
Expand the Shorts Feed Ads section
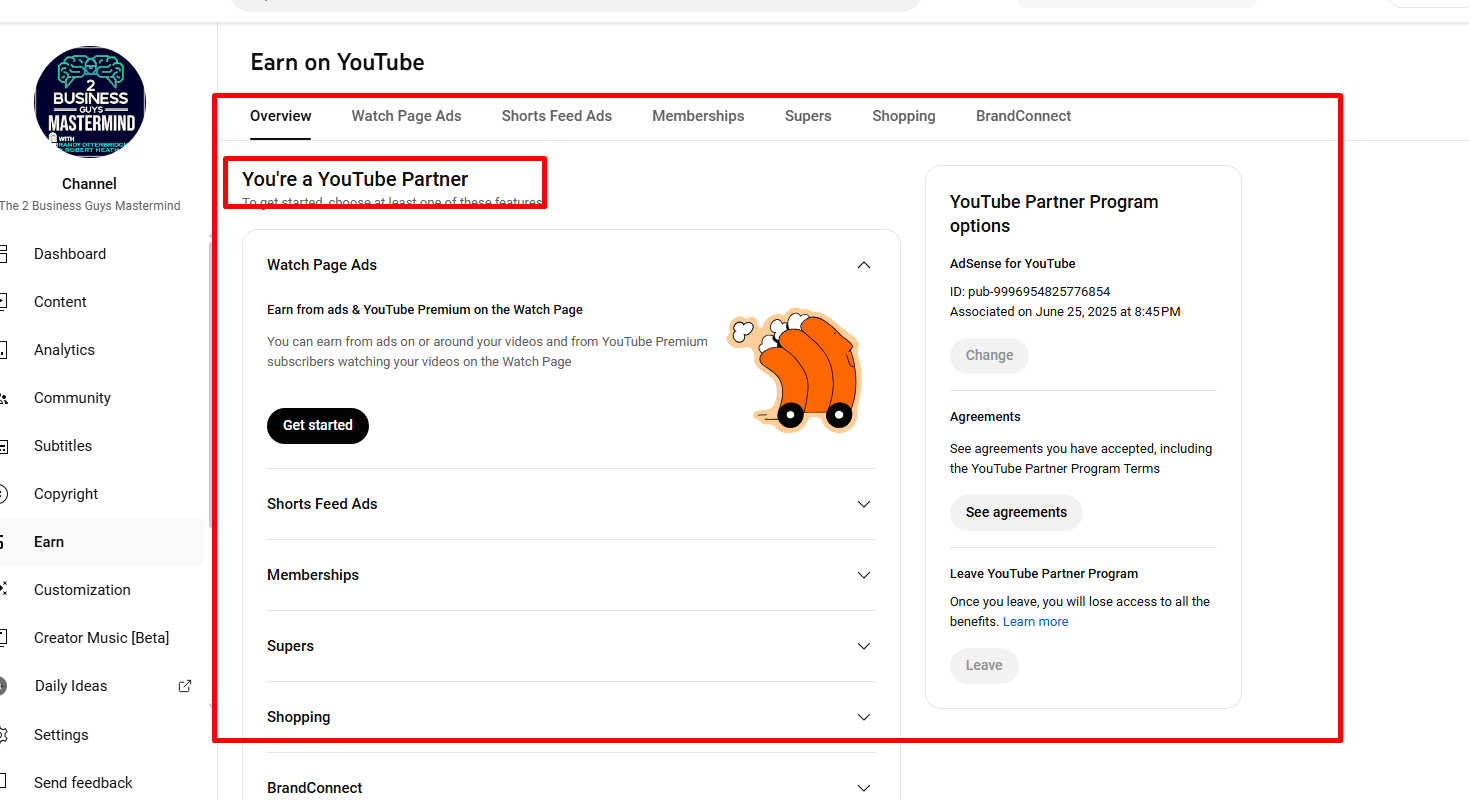[x=864, y=504]
